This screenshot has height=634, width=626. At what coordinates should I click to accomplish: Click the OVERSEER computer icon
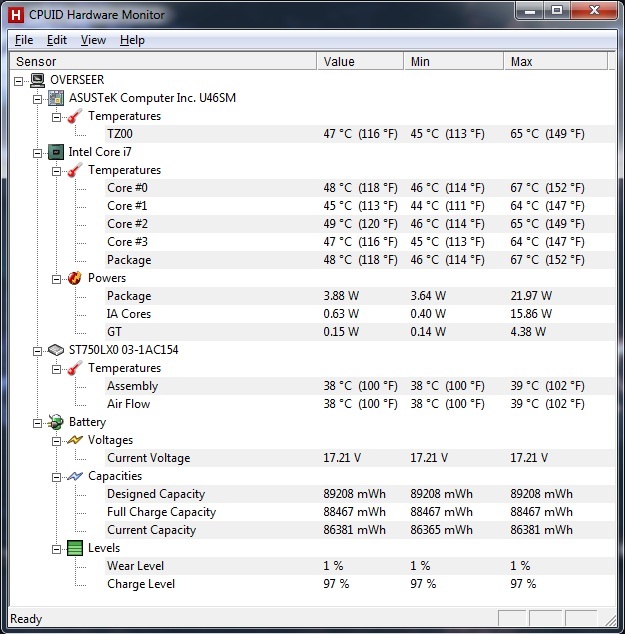point(38,80)
